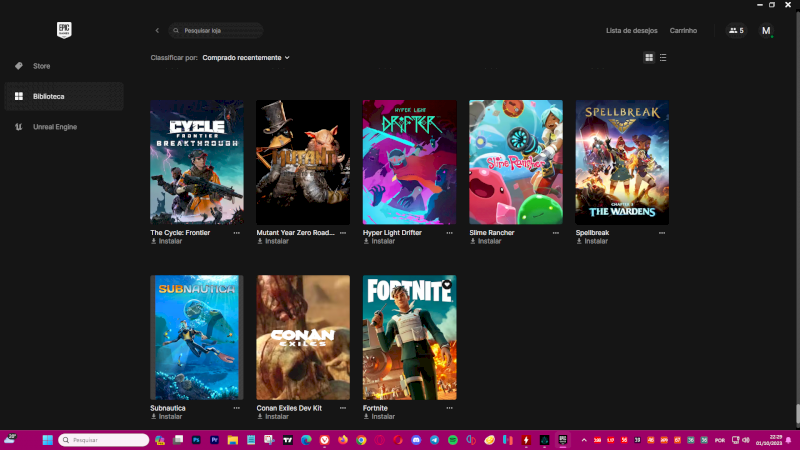
Task: Expand the Comprado recentemente sort dropdown
Action: pos(245,58)
